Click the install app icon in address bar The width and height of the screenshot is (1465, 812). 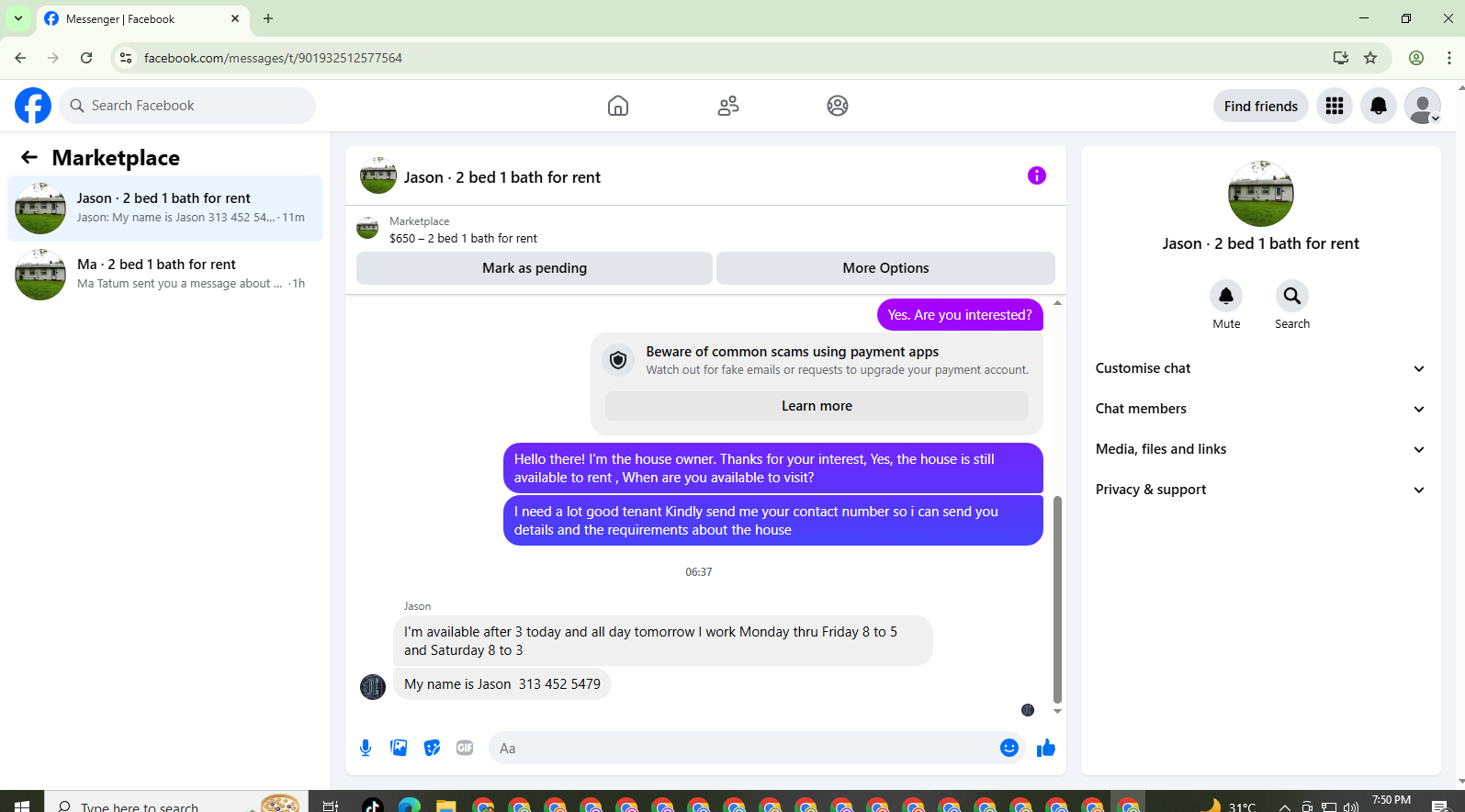[x=1341, y=58]
